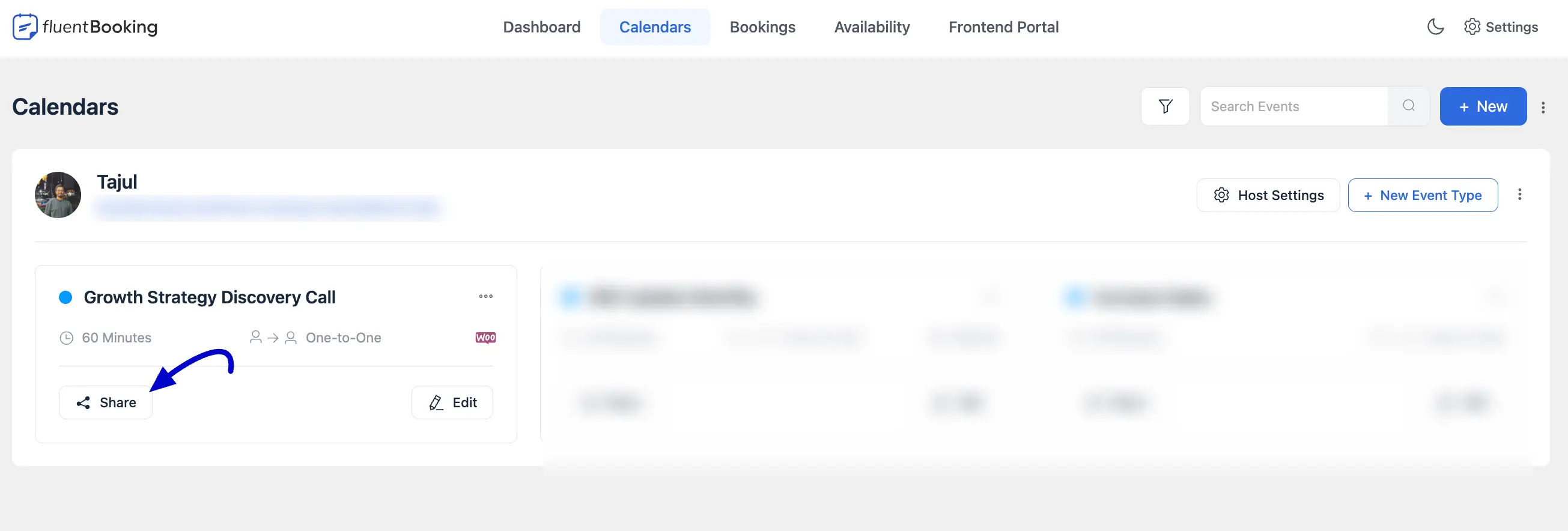Click the search magnifier icon
The width and height of the screenshot is (1568, 531).
click(x=1409, y=106)
